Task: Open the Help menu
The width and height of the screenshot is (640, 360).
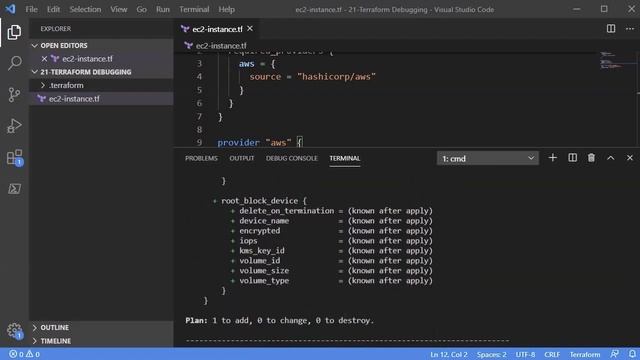Action: (x=227, y=9)
